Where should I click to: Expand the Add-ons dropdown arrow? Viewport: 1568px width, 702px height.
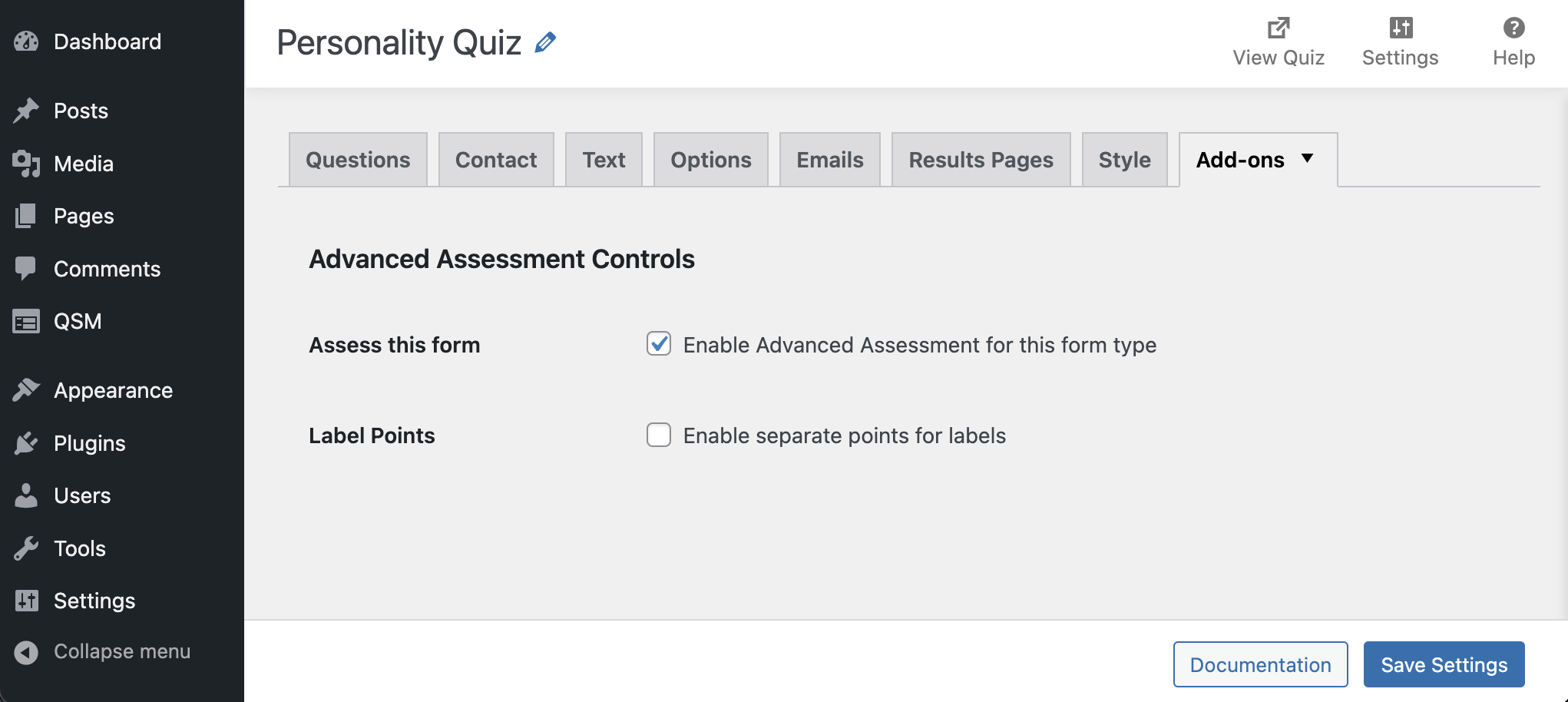tap(1308, 160)
